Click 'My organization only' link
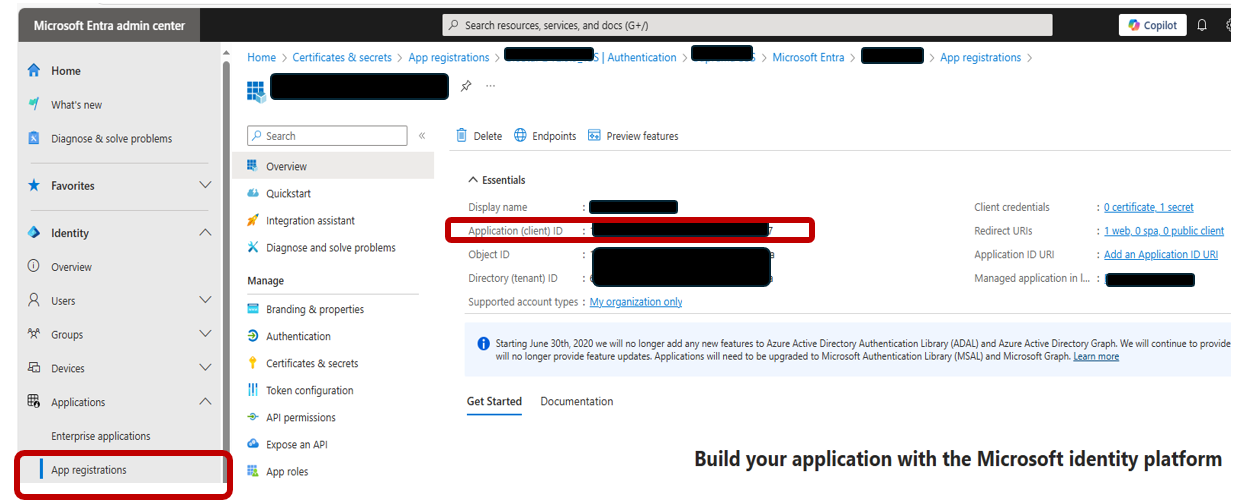Viewport: 1236px width, 502px height. 636,302
